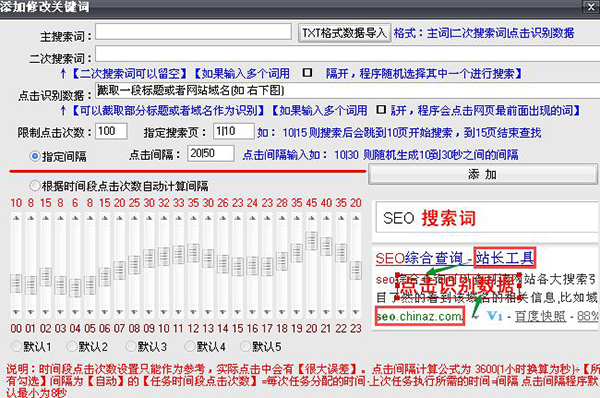The width and height of the screenshot is (600, 398).
Task: Click the 指定搜索页 field showing 1|10
Action: point(233,131)
